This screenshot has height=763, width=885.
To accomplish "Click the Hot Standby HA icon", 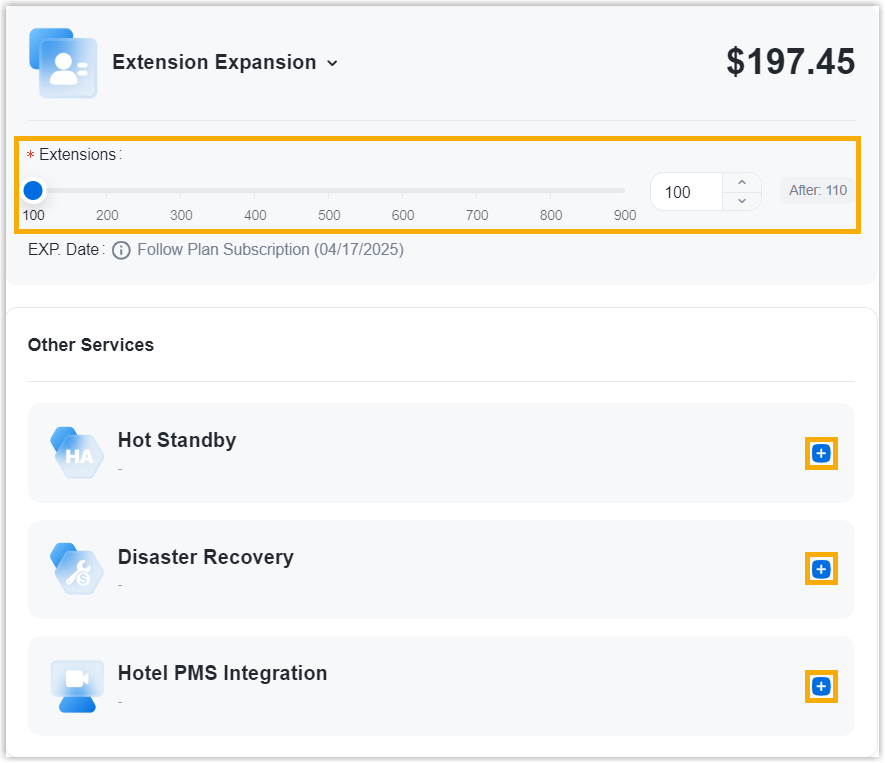I will click(77, 453).
